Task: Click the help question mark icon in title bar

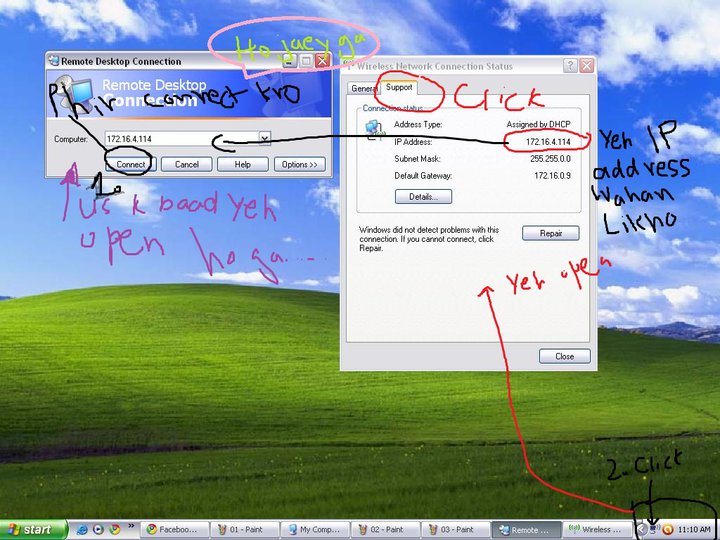Action: click(569, 66)
